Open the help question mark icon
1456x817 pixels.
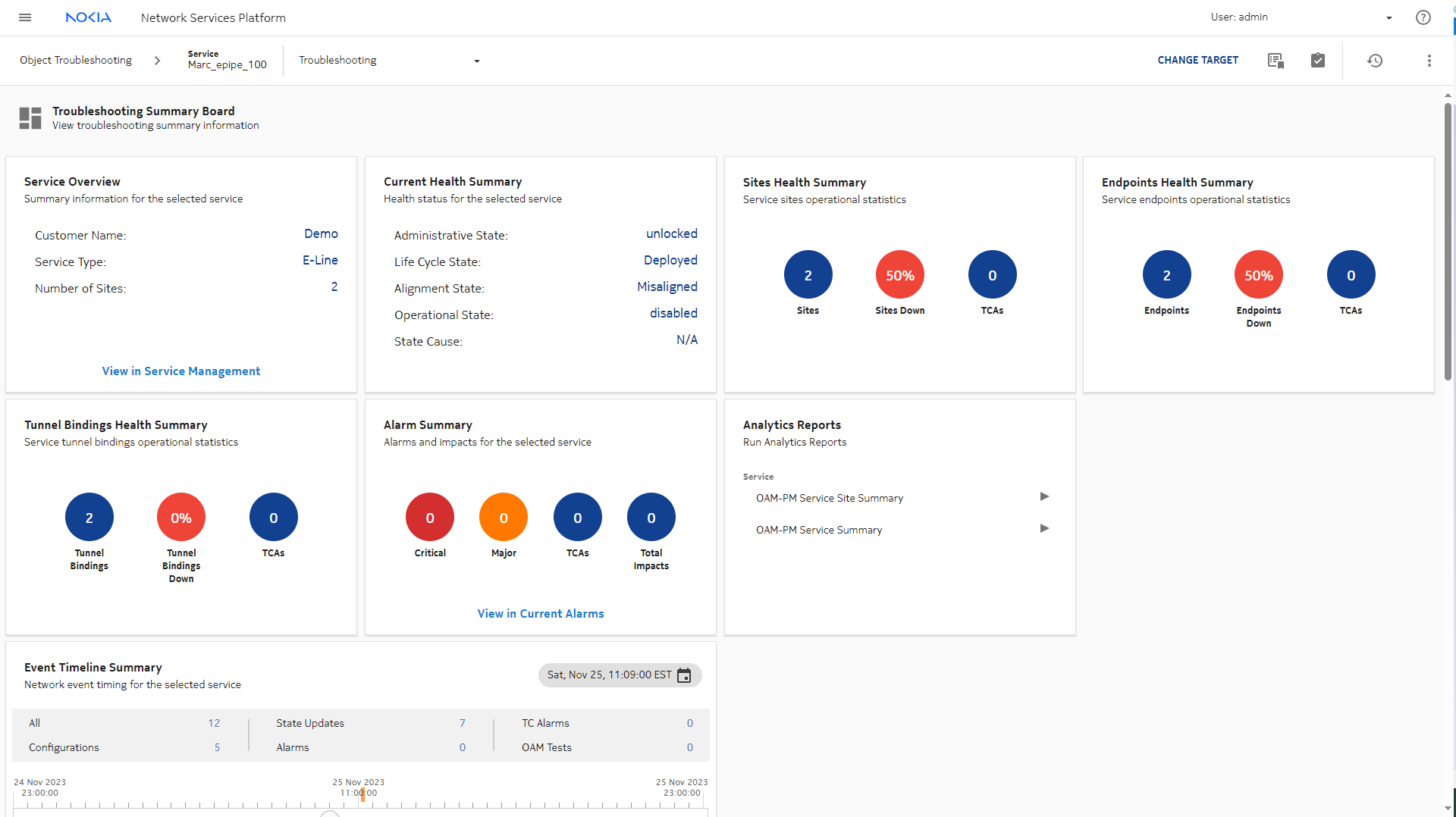click(x=1423, y=17)
